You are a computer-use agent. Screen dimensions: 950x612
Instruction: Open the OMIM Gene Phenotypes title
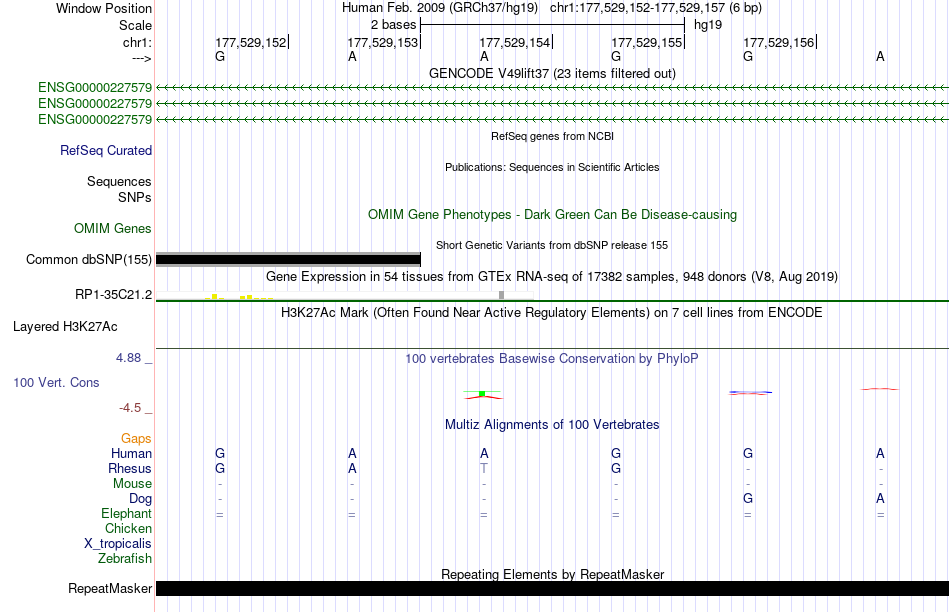pos(552,215)
